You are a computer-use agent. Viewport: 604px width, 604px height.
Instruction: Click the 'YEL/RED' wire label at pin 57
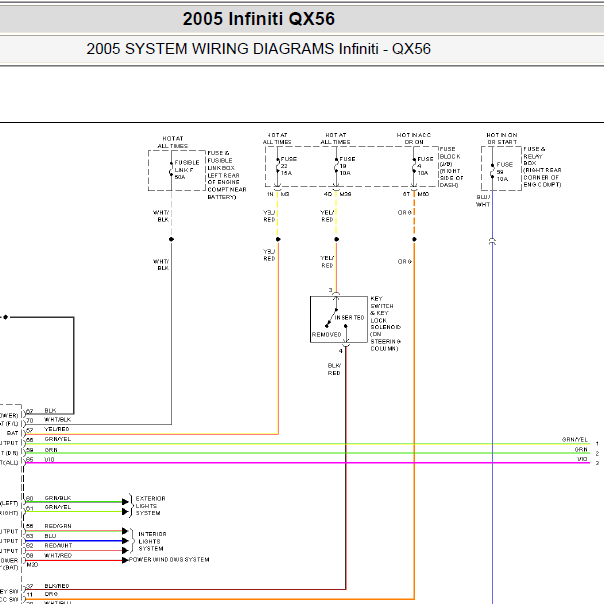tap(57, 429)
